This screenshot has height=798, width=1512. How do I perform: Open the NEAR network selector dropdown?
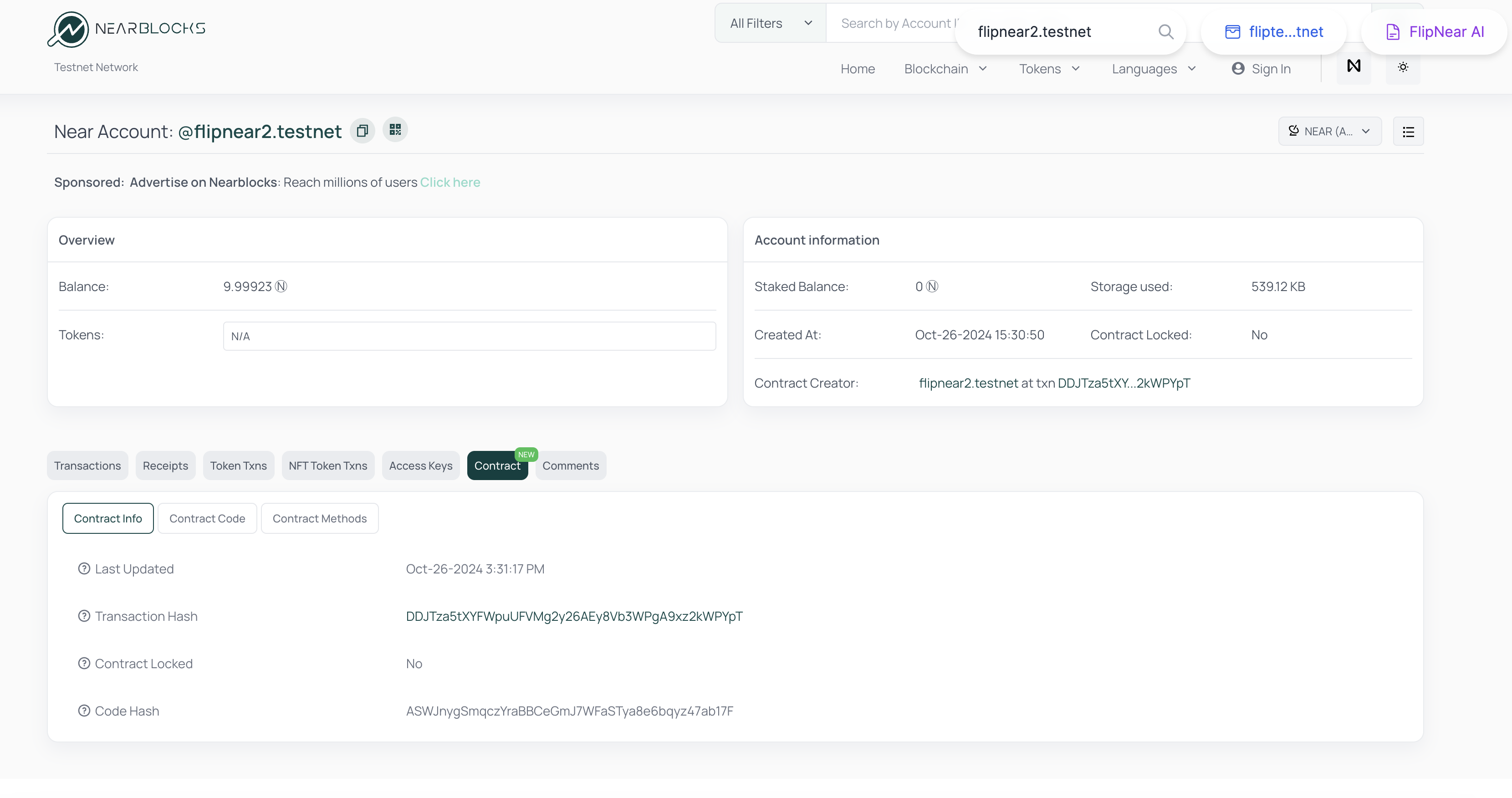[x=1329, y=132]
